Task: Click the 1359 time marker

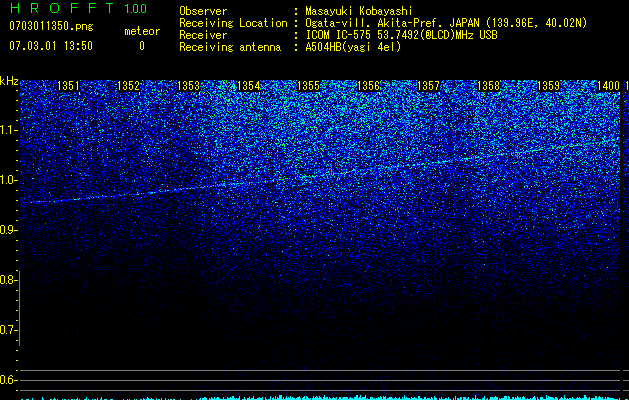Action: [548, 86]
